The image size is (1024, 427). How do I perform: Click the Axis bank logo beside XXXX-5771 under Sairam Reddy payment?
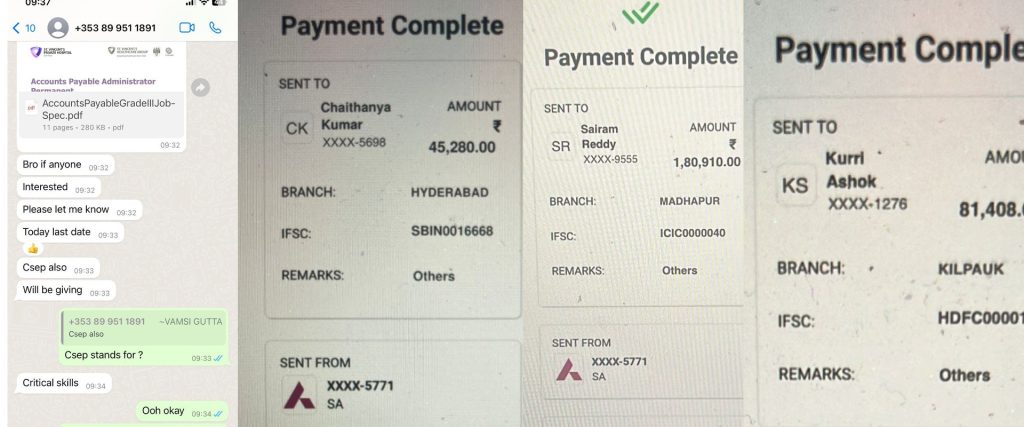(x=568, y=368)
